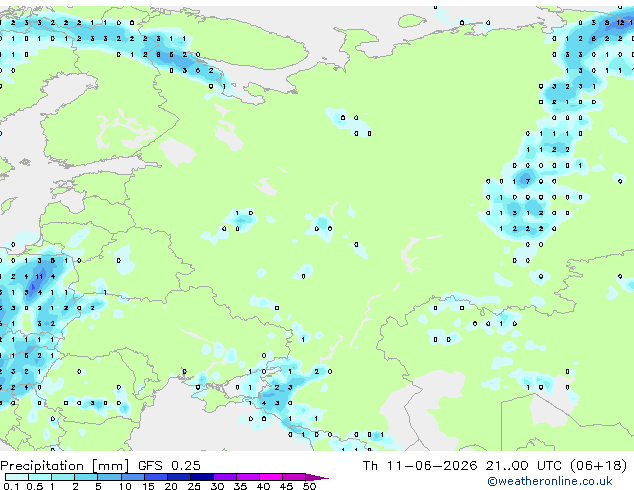Pick the legend swatch between 5 and 10
The height and width of the screenshot is (490, 634).
[x=109, y=477]
